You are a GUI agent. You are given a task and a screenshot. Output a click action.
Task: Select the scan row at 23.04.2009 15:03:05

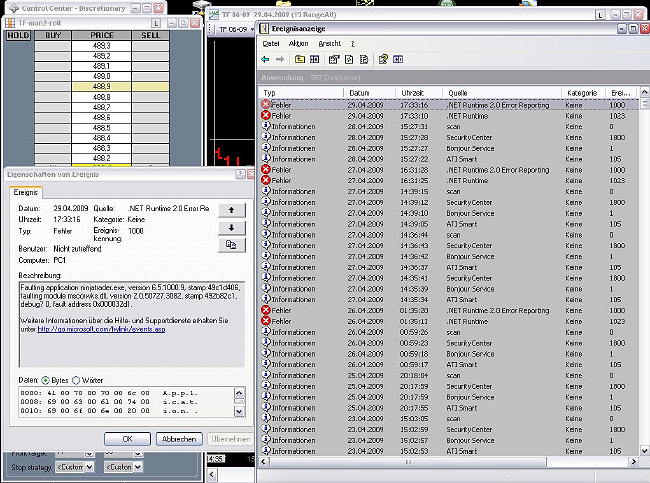tap(449, 418)
